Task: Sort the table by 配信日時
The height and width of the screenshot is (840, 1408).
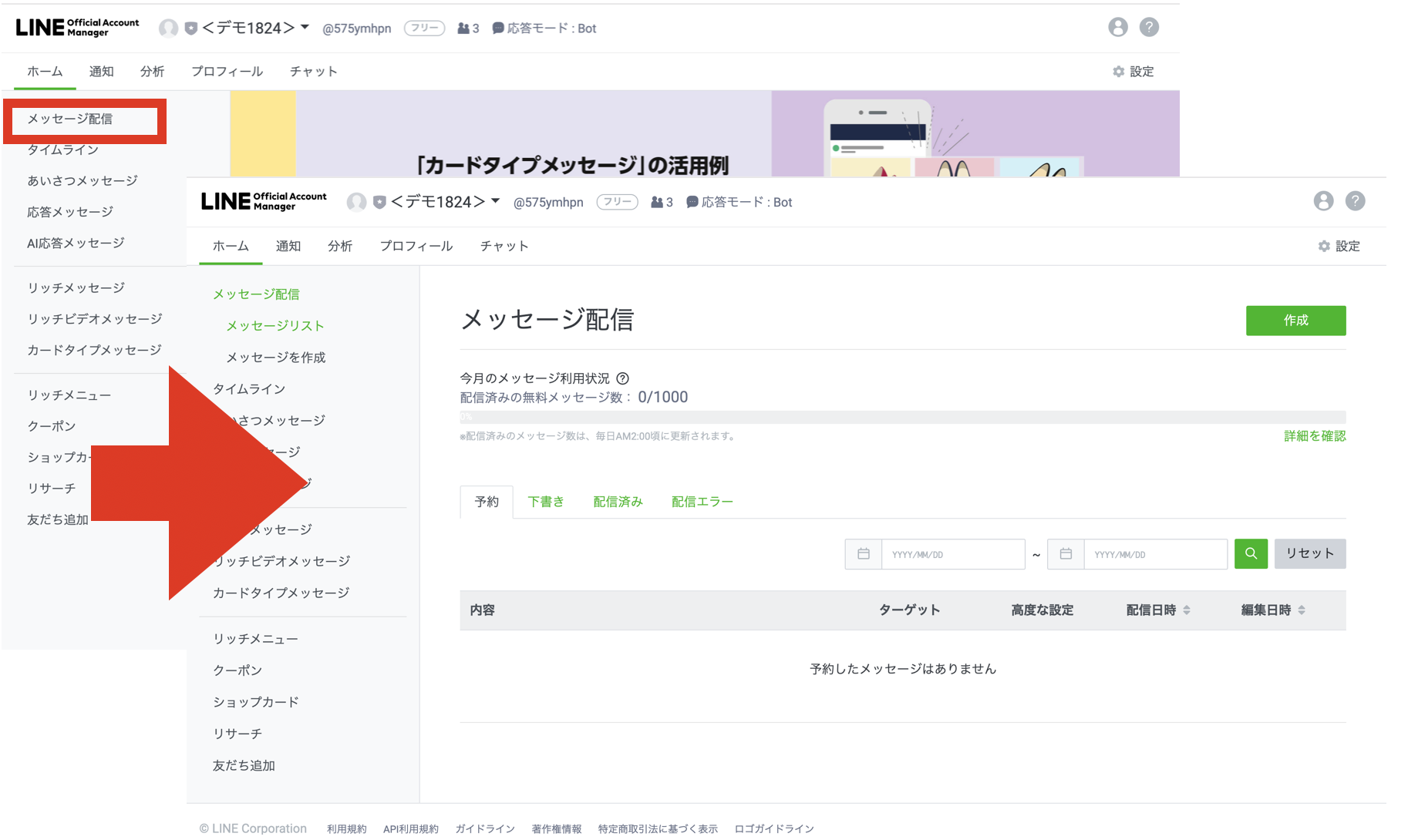Action: click(1158, 610)
